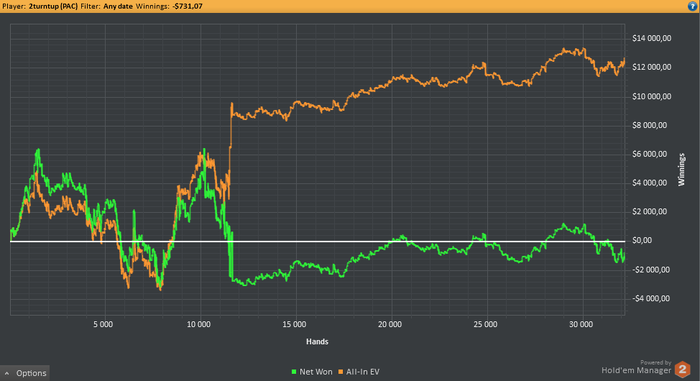Open the blue help icon in header
The width and height of the screenshot is (700, 381).
693,6
